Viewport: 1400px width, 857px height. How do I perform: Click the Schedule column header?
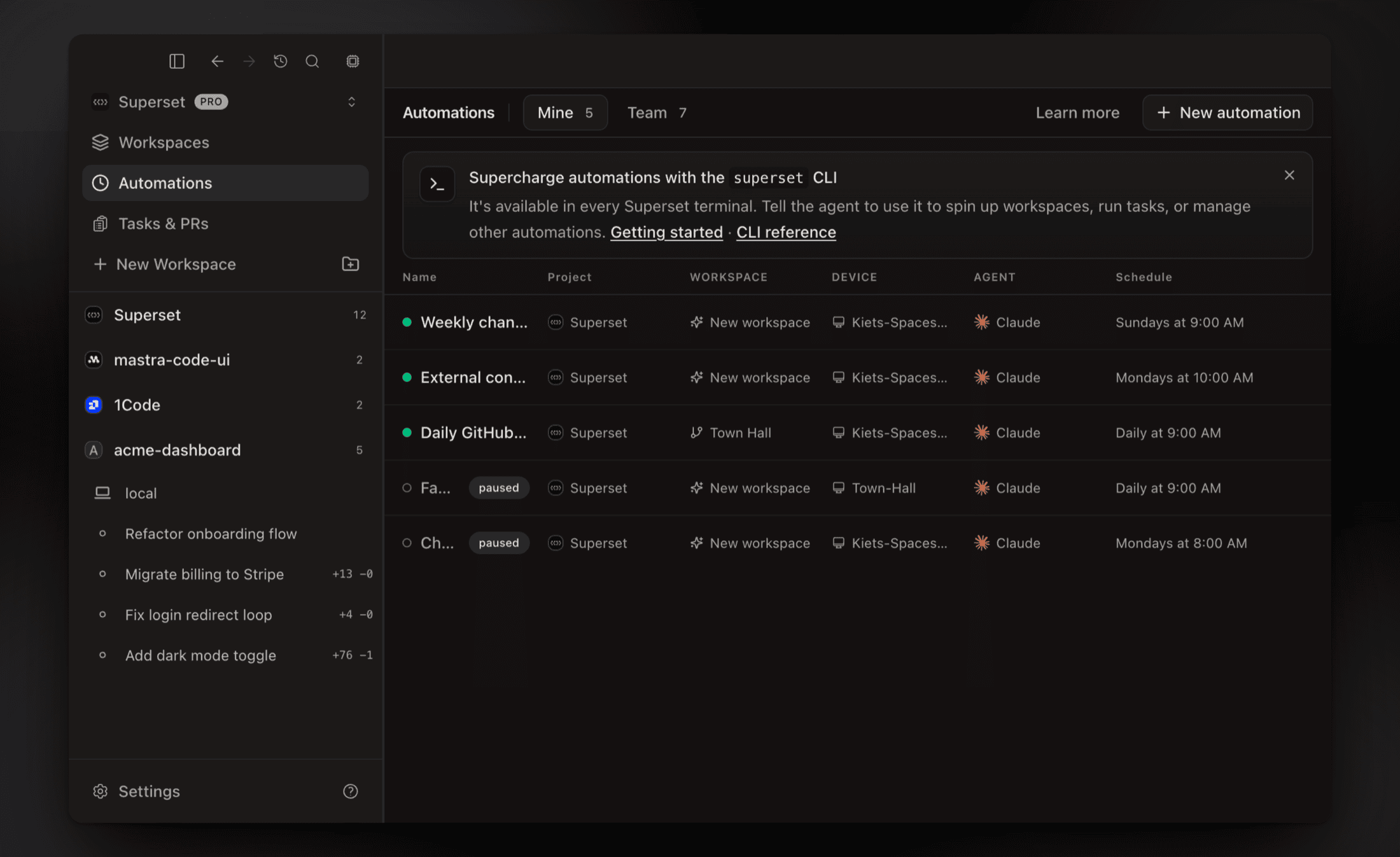[1144, 277]
